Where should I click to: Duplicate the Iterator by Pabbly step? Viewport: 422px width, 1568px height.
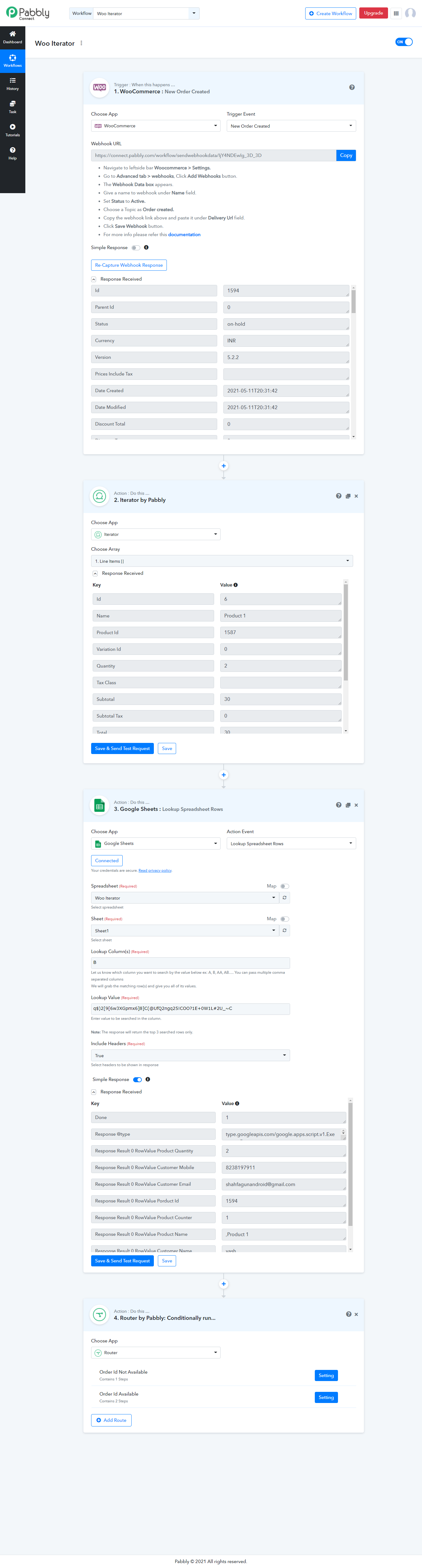coord(348,496)
